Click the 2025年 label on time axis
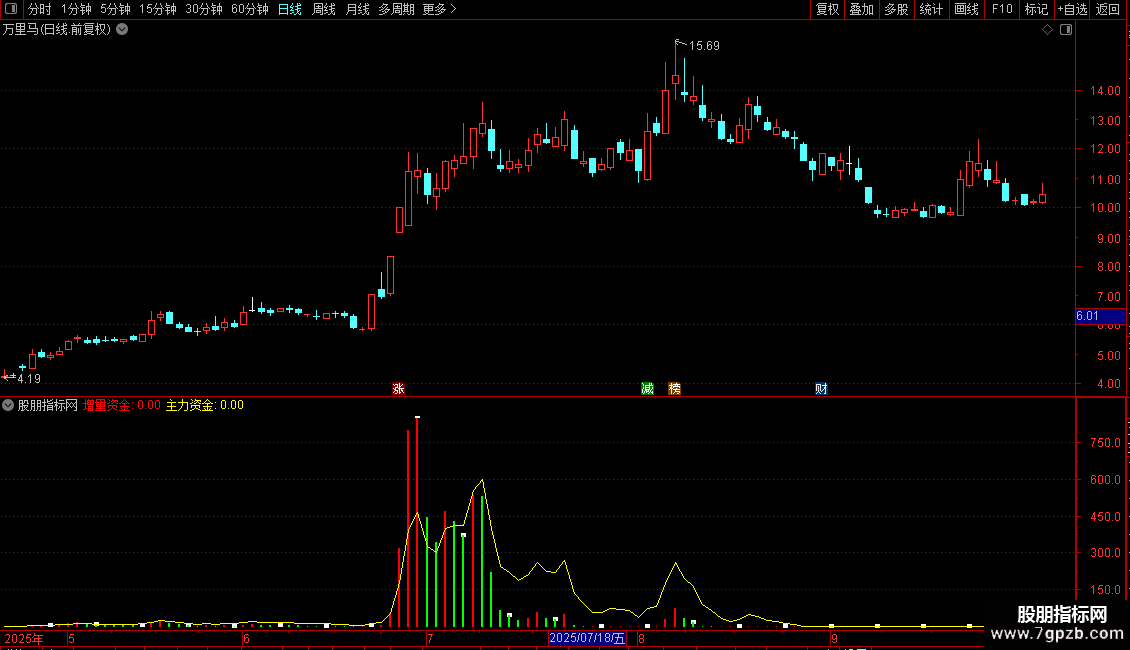The image size is (1130, 650). click(x=24, y=638)
